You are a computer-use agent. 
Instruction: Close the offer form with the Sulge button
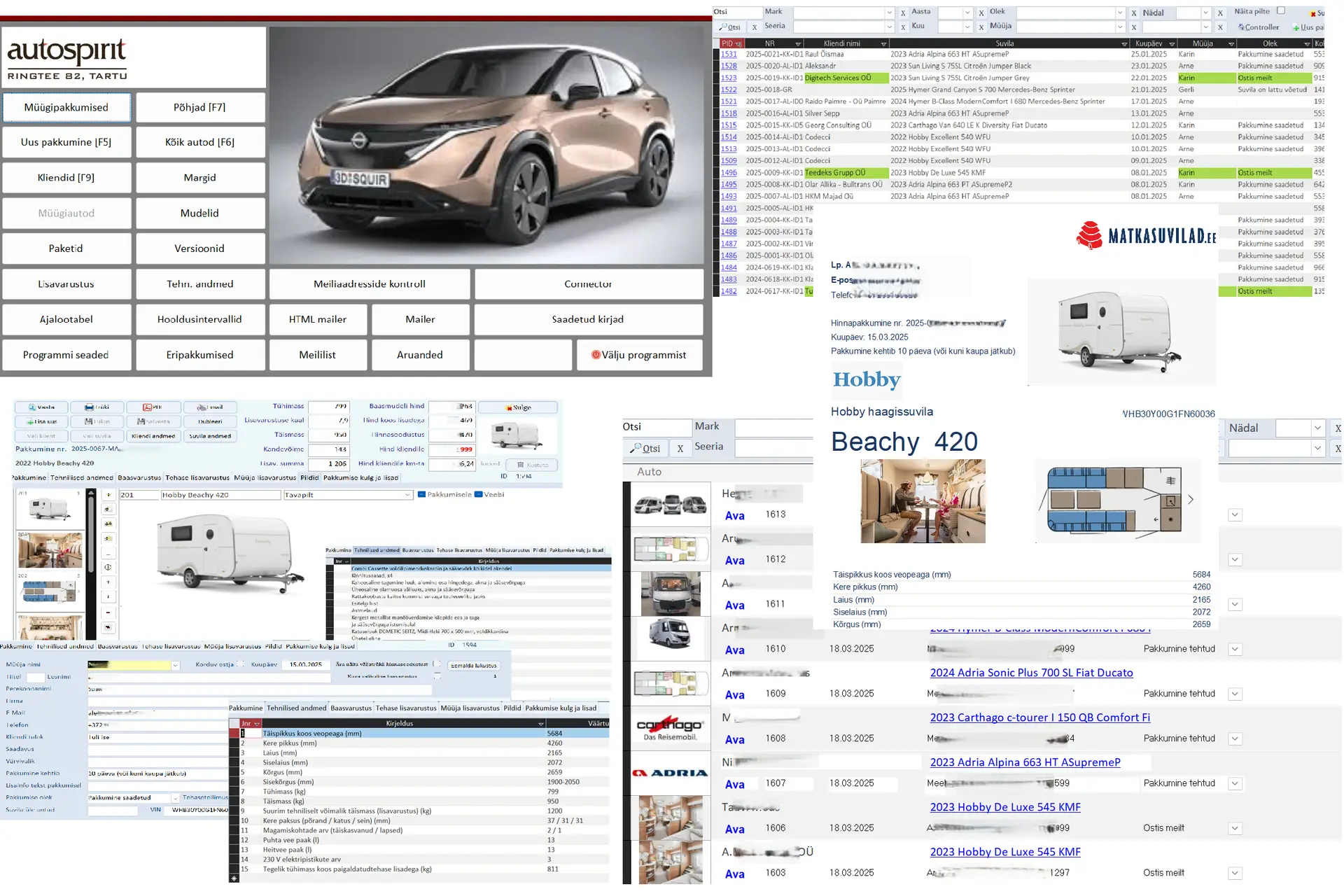point(517,407)
